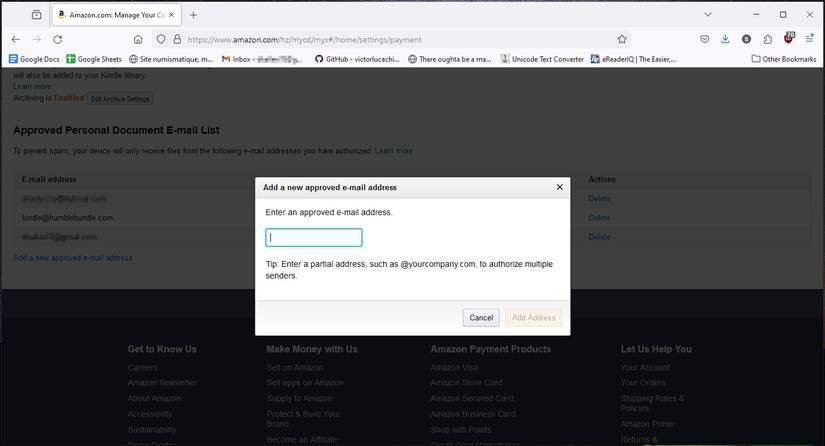Open Google Docs bookmark
The width and height of the screenshot is (825, 446).
click(x=34, y=59)
